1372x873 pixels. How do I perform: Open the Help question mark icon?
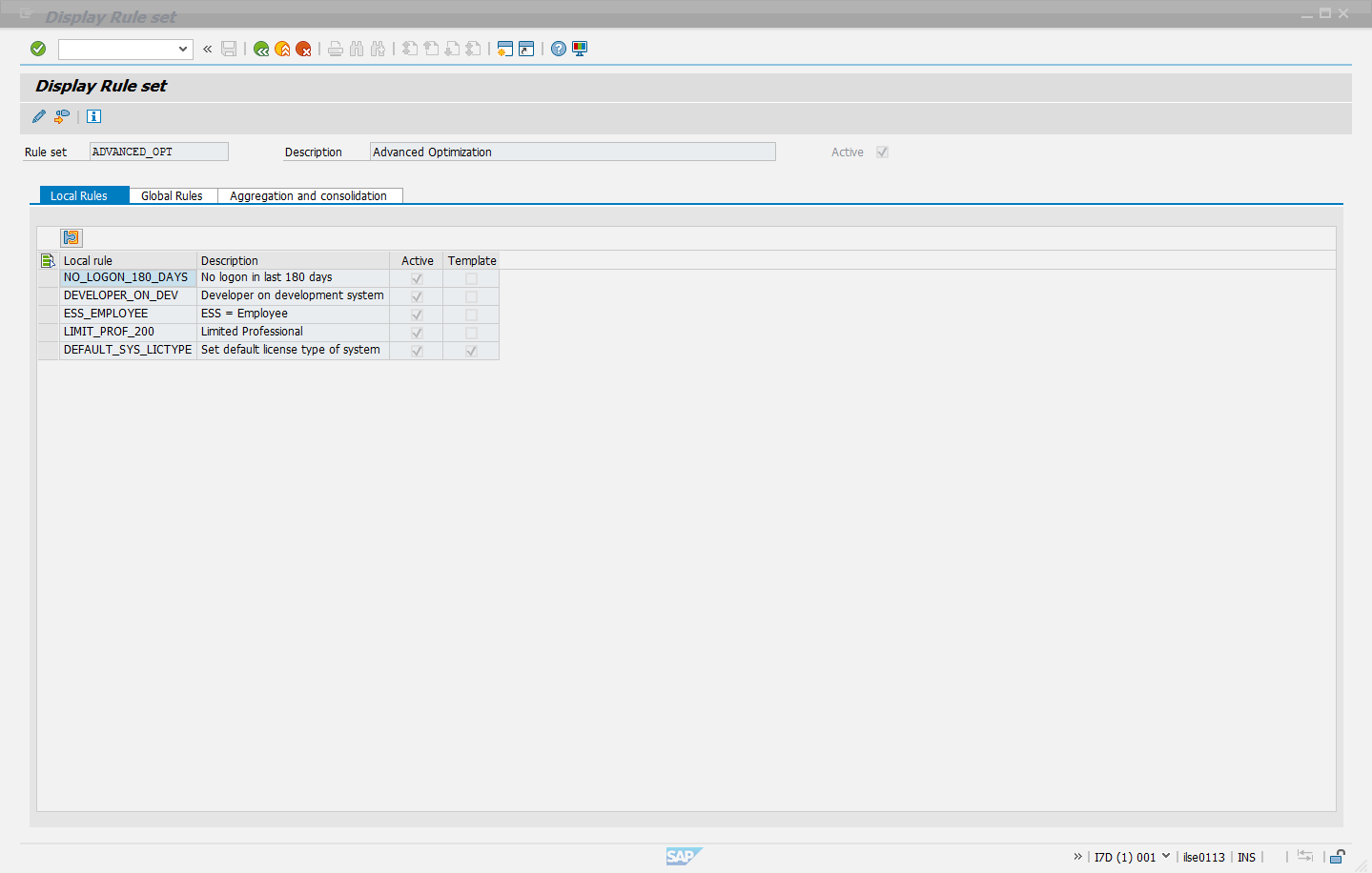tap(559, 49)
